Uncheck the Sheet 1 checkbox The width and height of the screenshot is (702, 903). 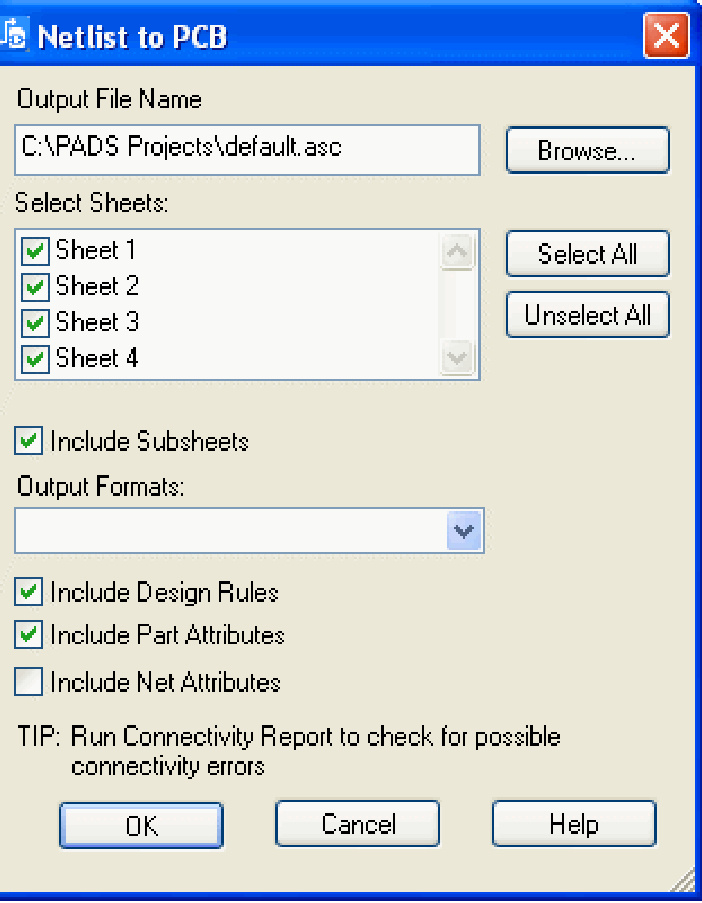coord(36,251)
